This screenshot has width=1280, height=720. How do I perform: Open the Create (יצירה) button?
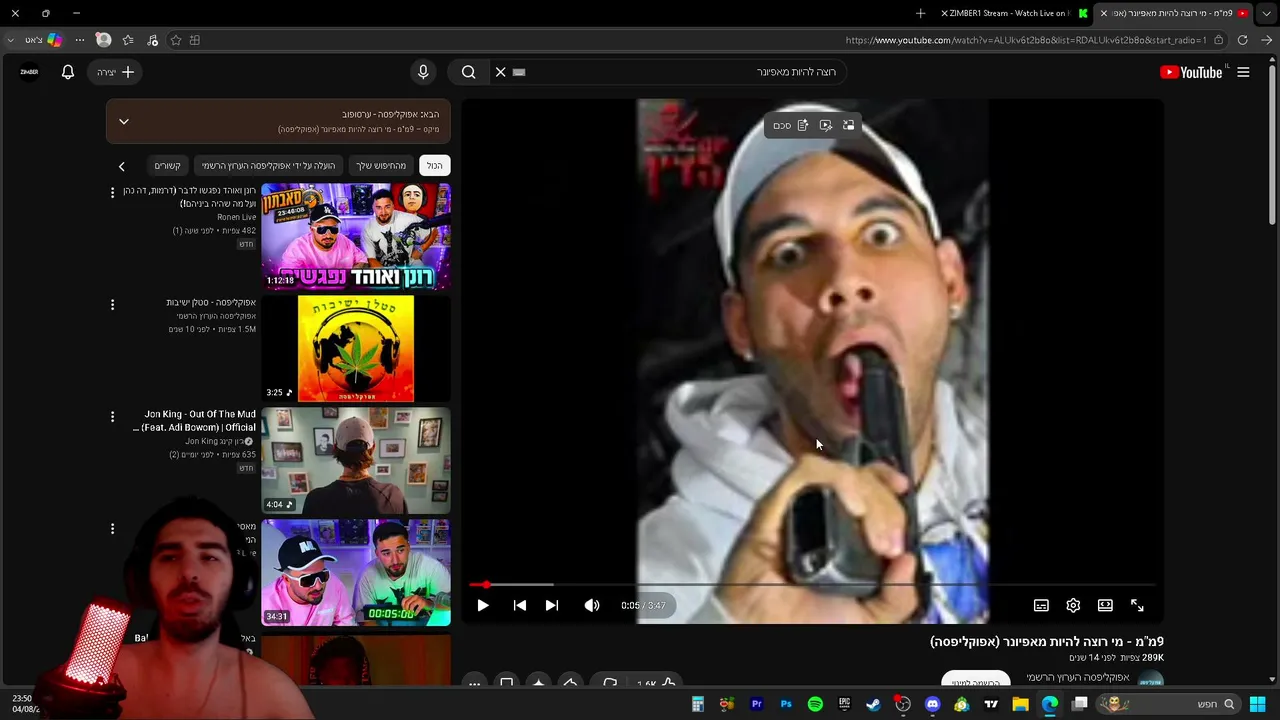click(x=115, y=72)
